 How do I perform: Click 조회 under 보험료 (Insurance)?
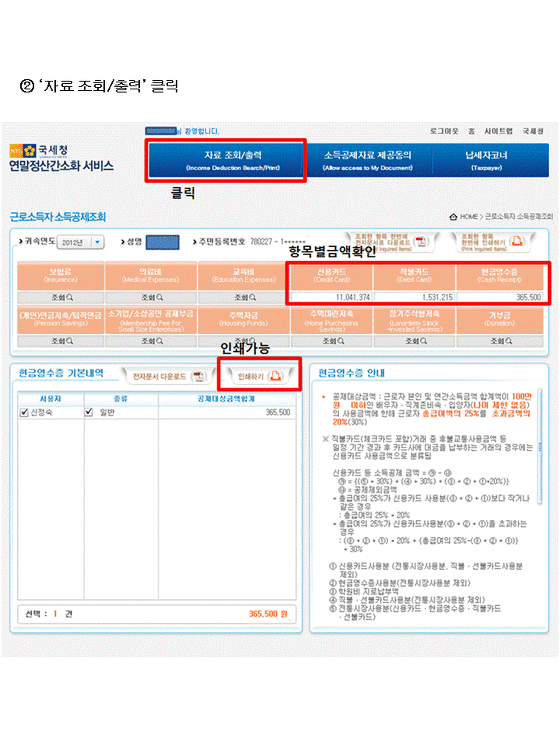coord(61,297)
